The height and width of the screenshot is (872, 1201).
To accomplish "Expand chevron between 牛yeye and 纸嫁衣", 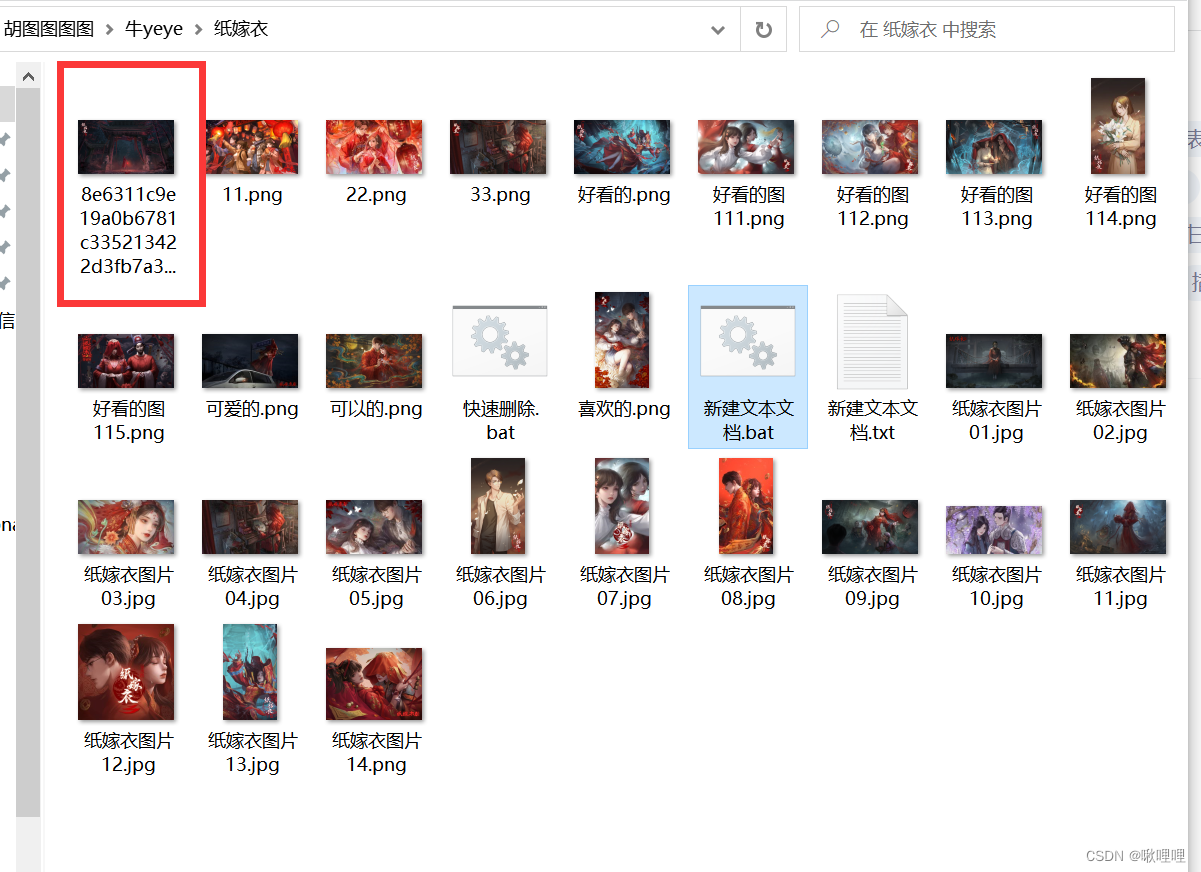I will (x=198, y=30).
